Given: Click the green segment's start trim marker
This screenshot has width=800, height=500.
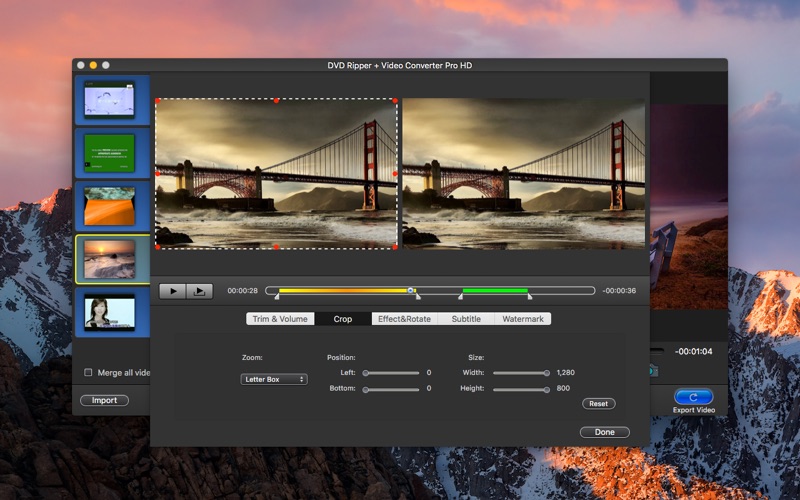Looking at the screenshot, I should pyautogui.click(x=460, y=297).
